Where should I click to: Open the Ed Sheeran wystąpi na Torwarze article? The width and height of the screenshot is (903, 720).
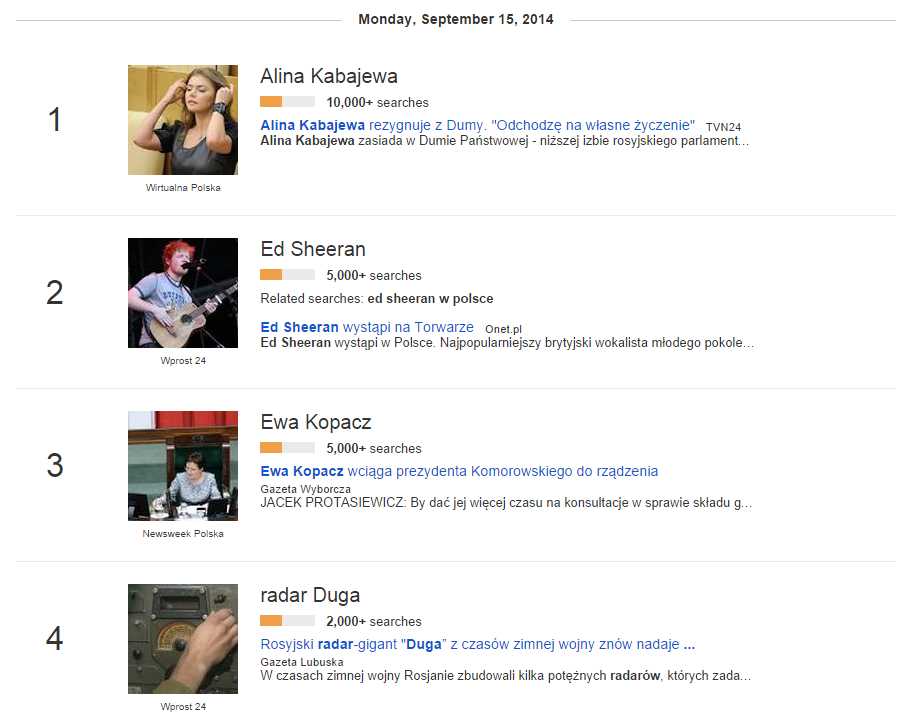click(x=367, y=328)
